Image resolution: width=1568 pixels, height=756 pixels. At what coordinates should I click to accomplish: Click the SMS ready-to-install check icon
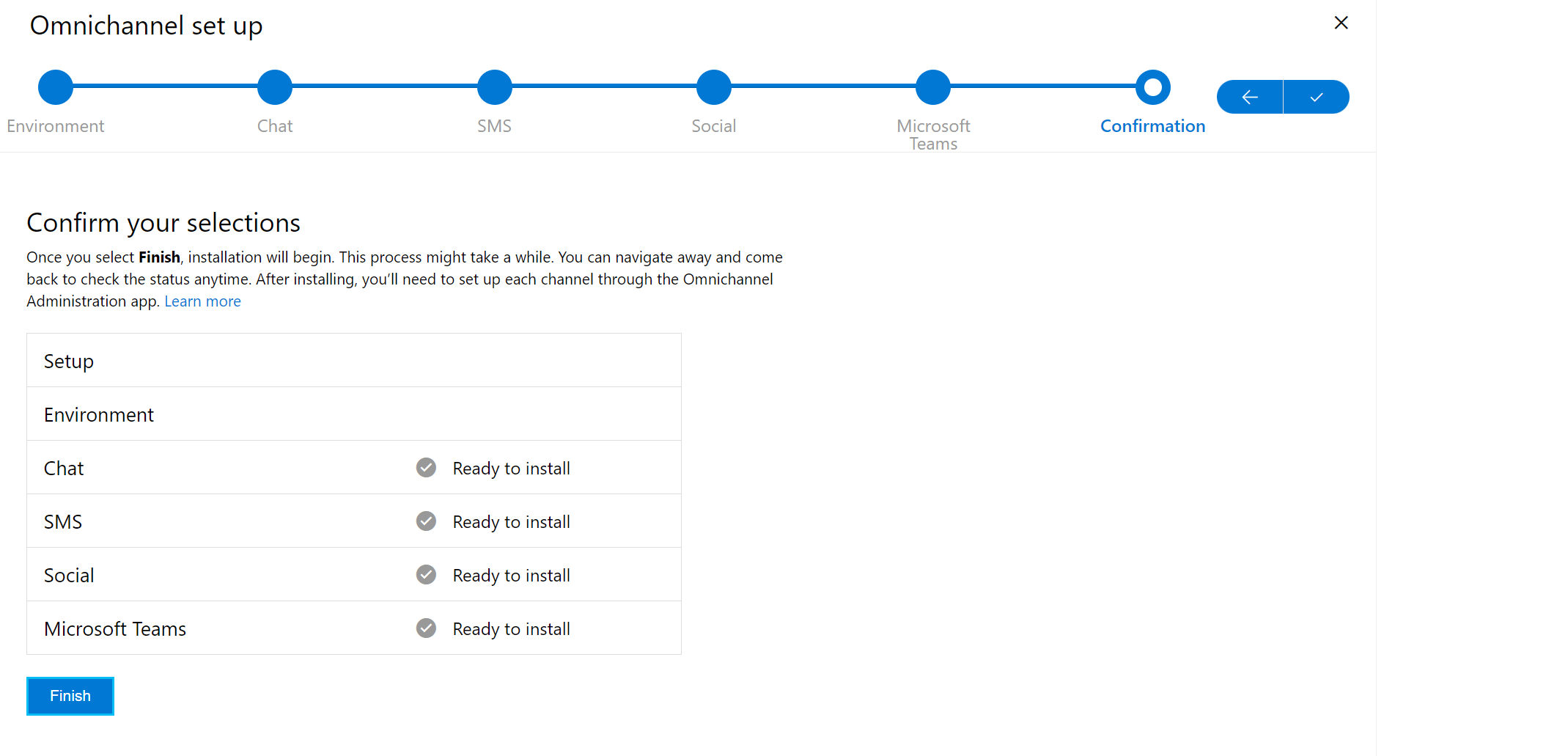pyautogui.click(x=426, y=521)
